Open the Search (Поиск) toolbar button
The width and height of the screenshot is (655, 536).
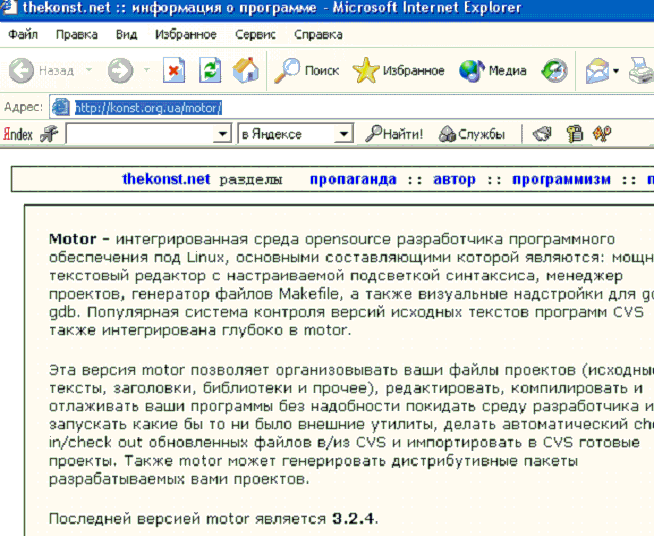[308, 71]
